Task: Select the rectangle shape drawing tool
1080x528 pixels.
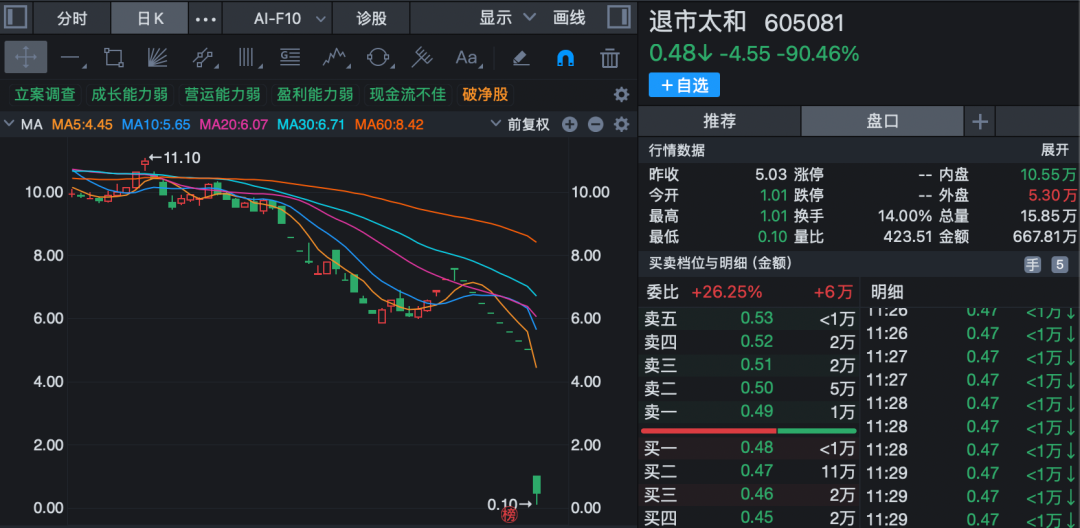Action: [114, 58]
